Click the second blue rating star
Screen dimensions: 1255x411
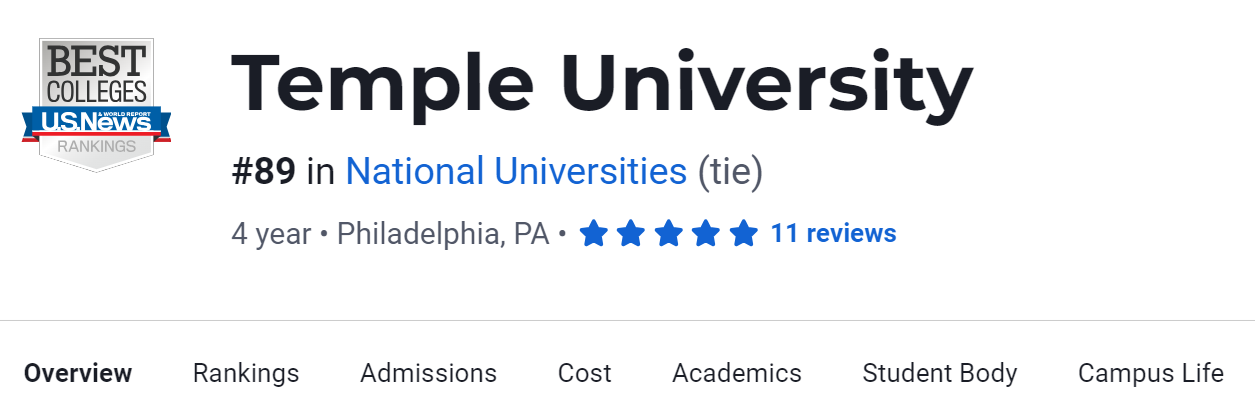(631, 234)
